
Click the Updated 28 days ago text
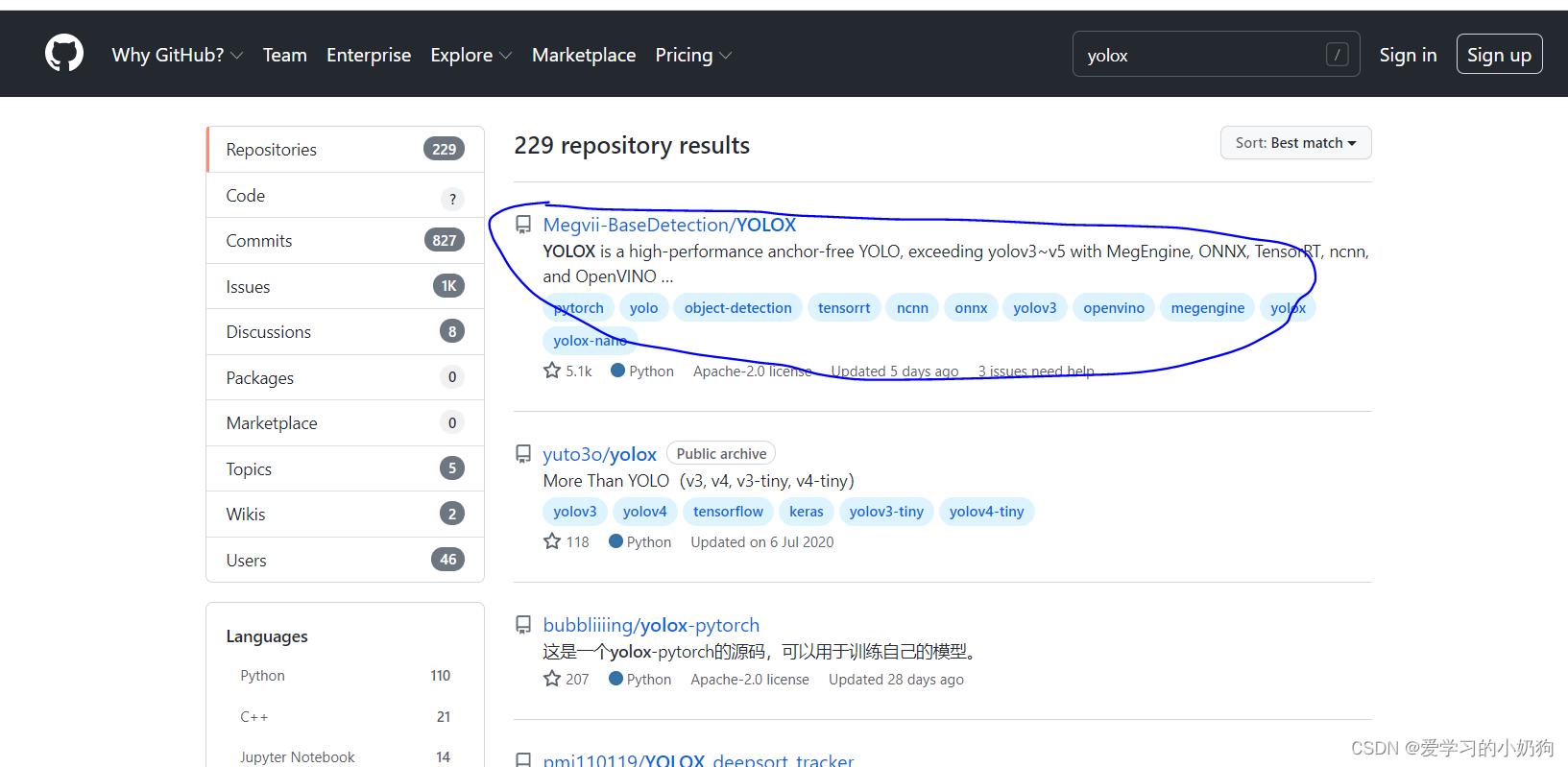pyautogui.click(x=896, y=680)
